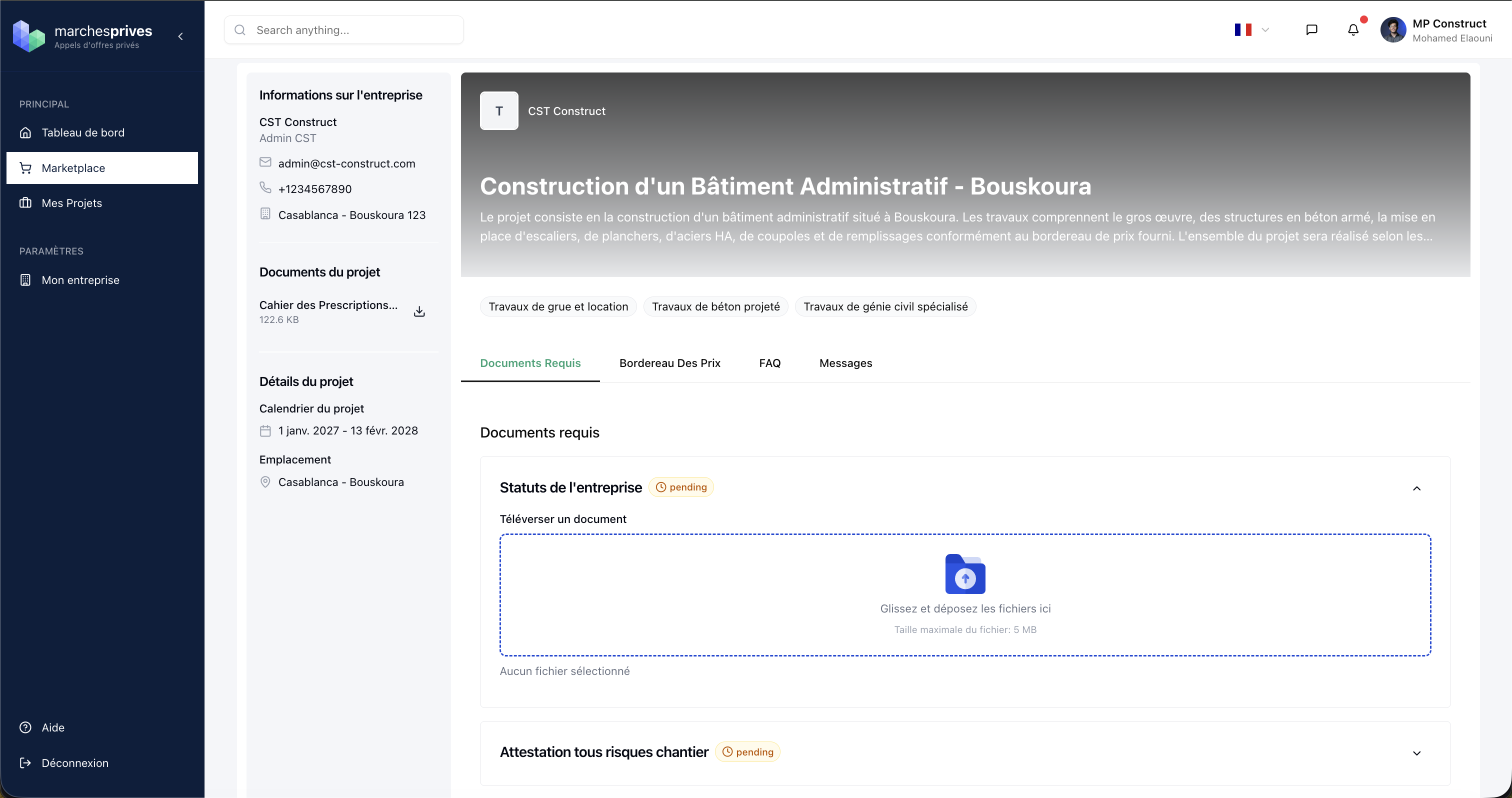The width and height of the screenshot is (1512, 798).
Task: Open the chat messages icon in header
Action: [x=1311, y=30]
